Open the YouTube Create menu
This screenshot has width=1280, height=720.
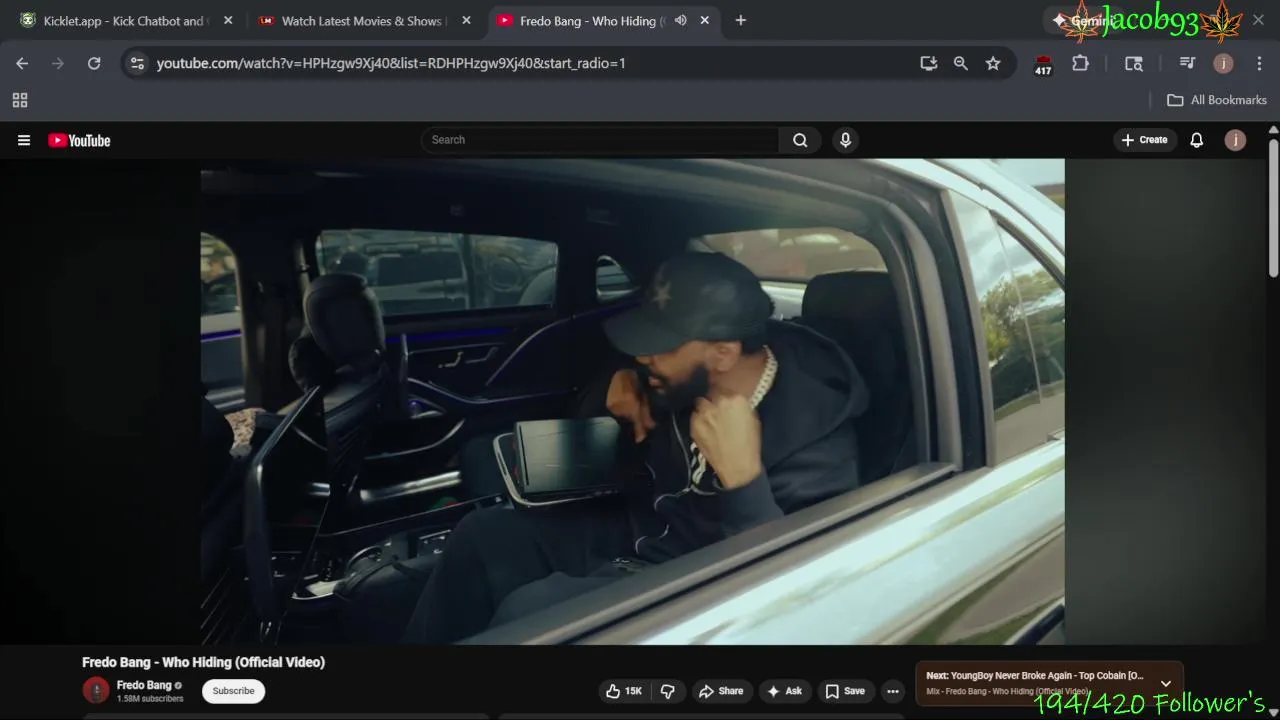[1144, 140]
